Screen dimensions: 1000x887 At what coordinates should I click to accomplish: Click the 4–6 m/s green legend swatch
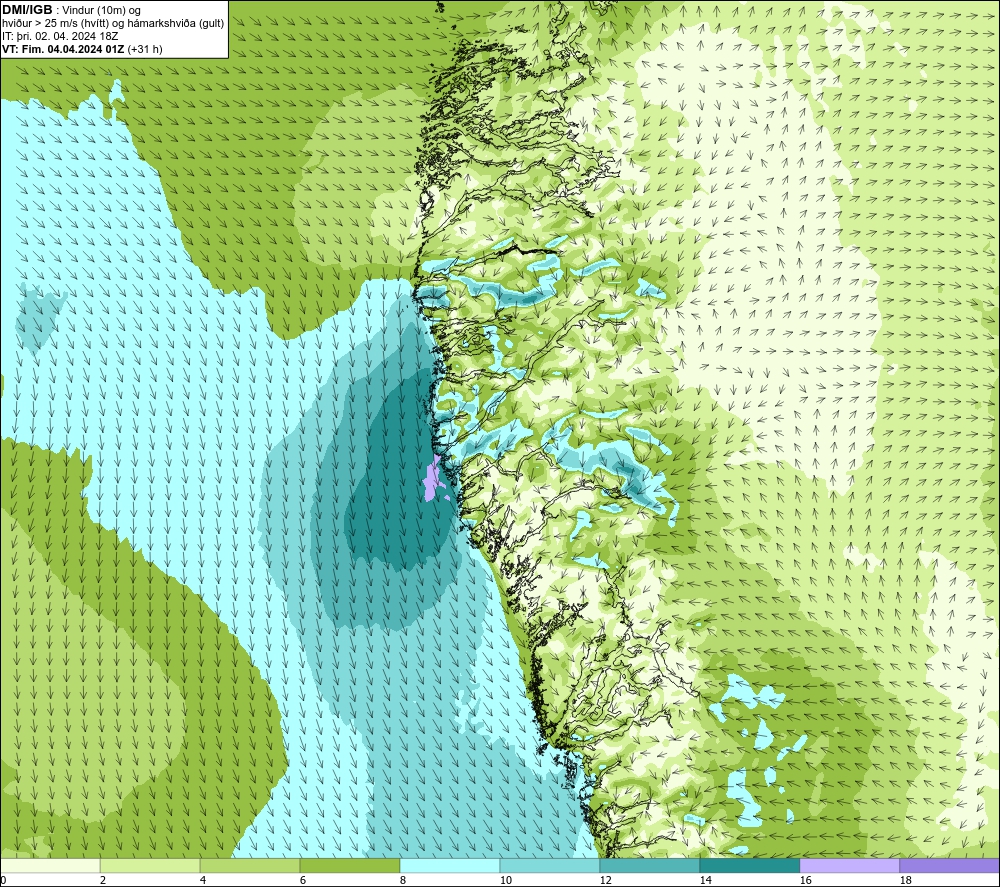250,865
